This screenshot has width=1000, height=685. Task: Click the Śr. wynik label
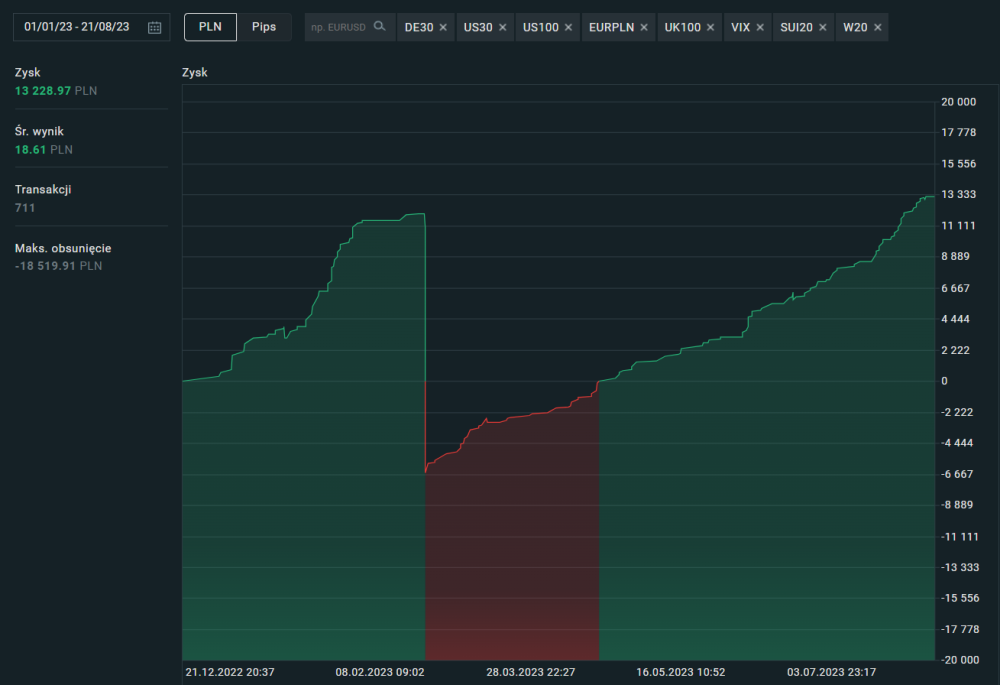coord(39,131)
